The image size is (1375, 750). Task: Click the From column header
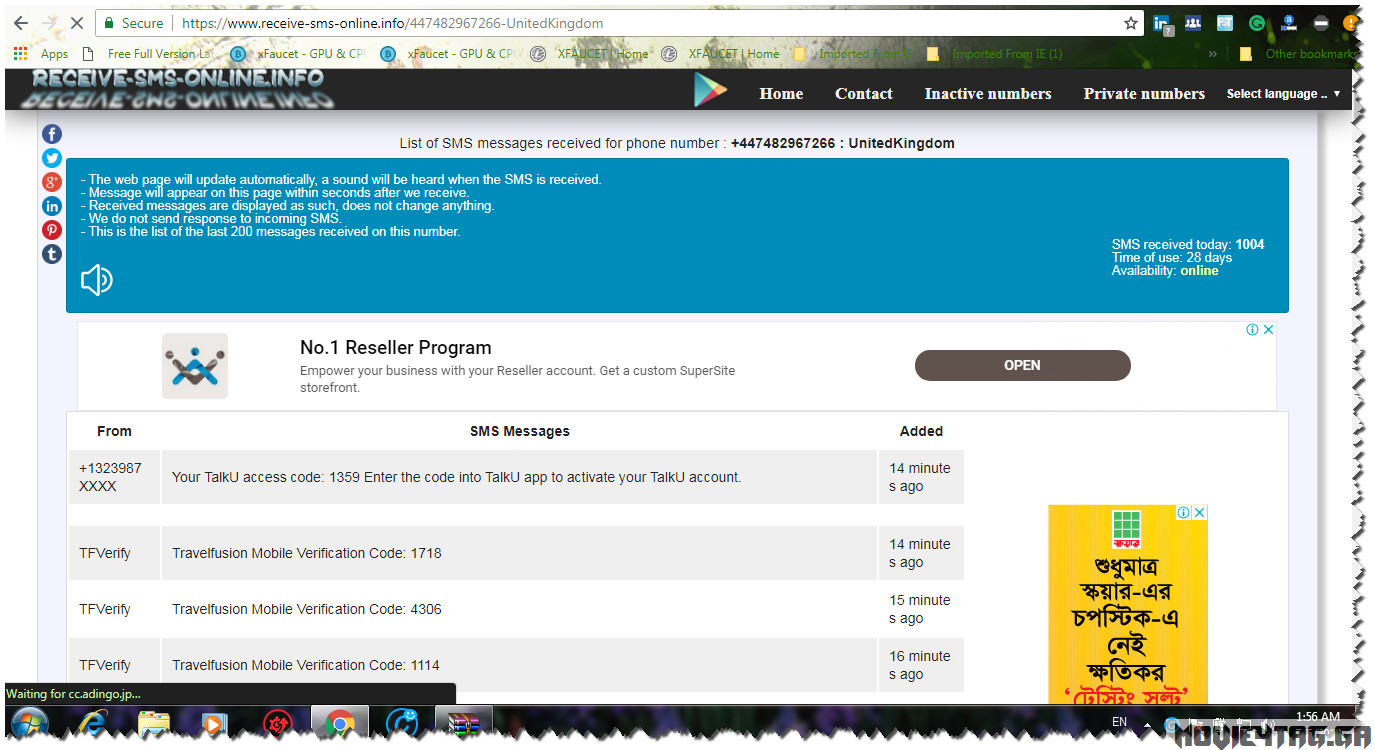(114, 431)
